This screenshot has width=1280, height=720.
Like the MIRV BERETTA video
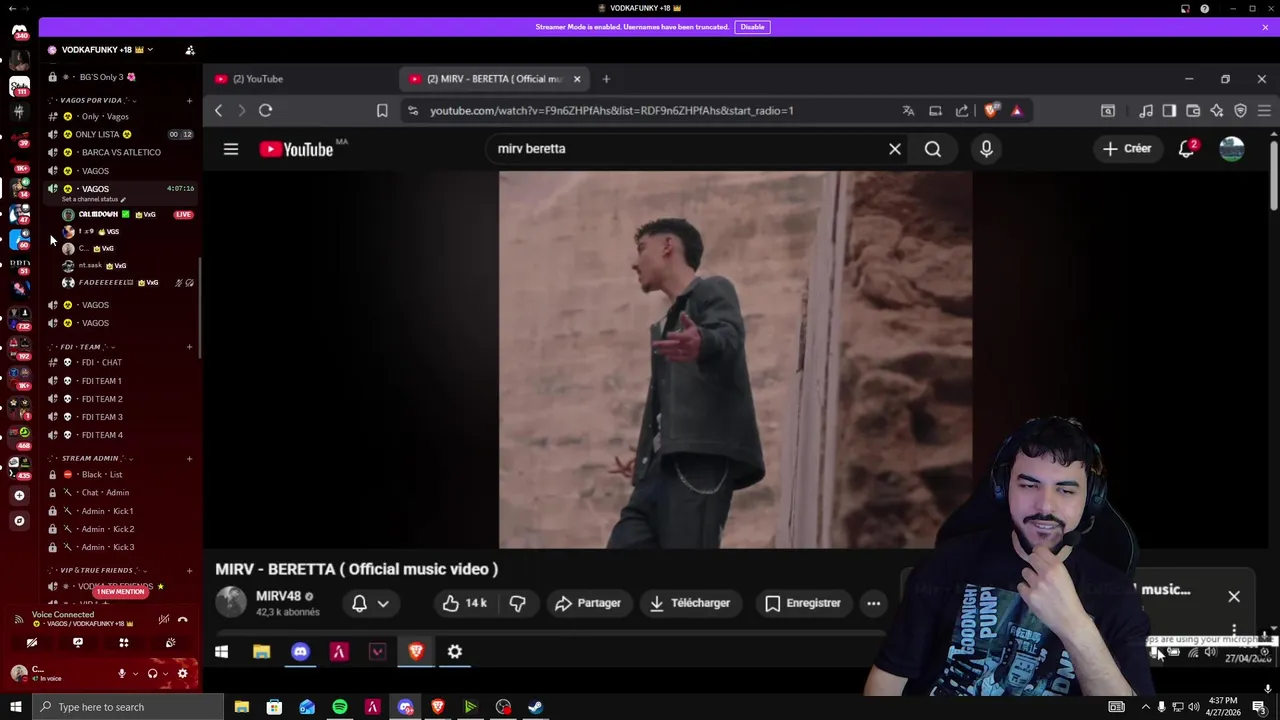465,603
